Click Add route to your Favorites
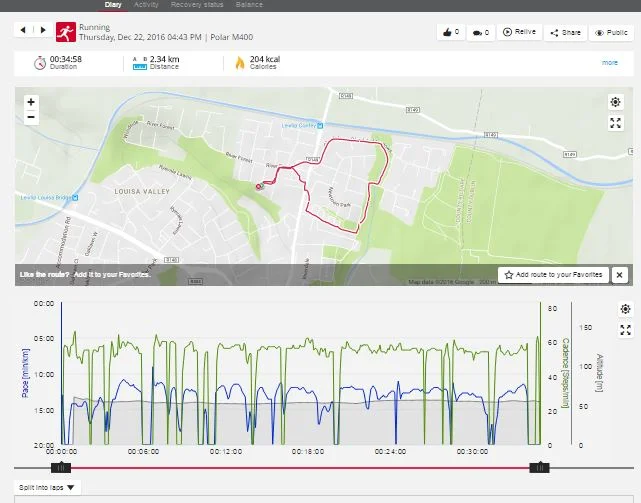The image size is (641, 503). [x=551, y=274]
